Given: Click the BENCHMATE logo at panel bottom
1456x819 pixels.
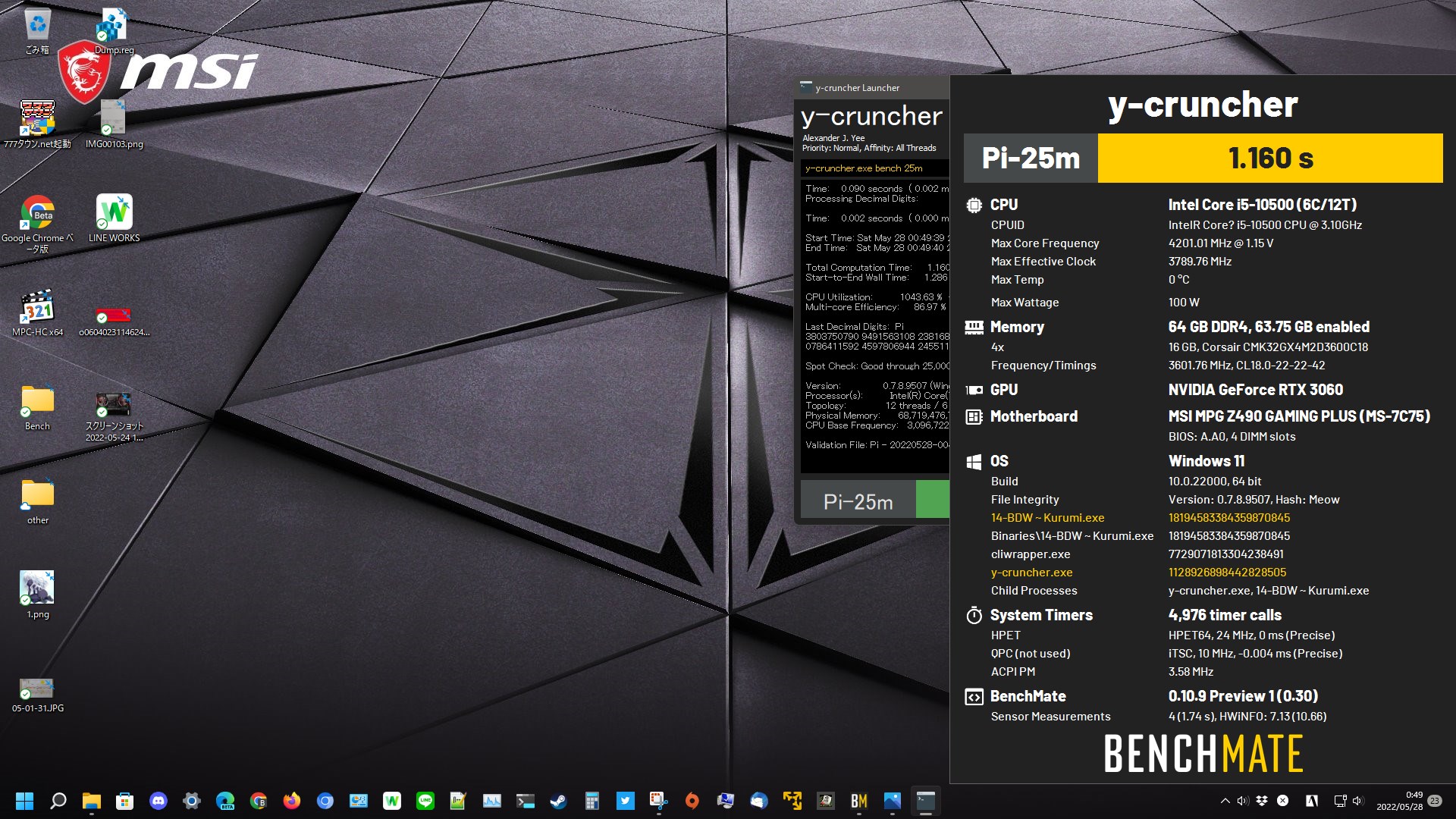Looking at the screenshot, I should click(1203, 753).
